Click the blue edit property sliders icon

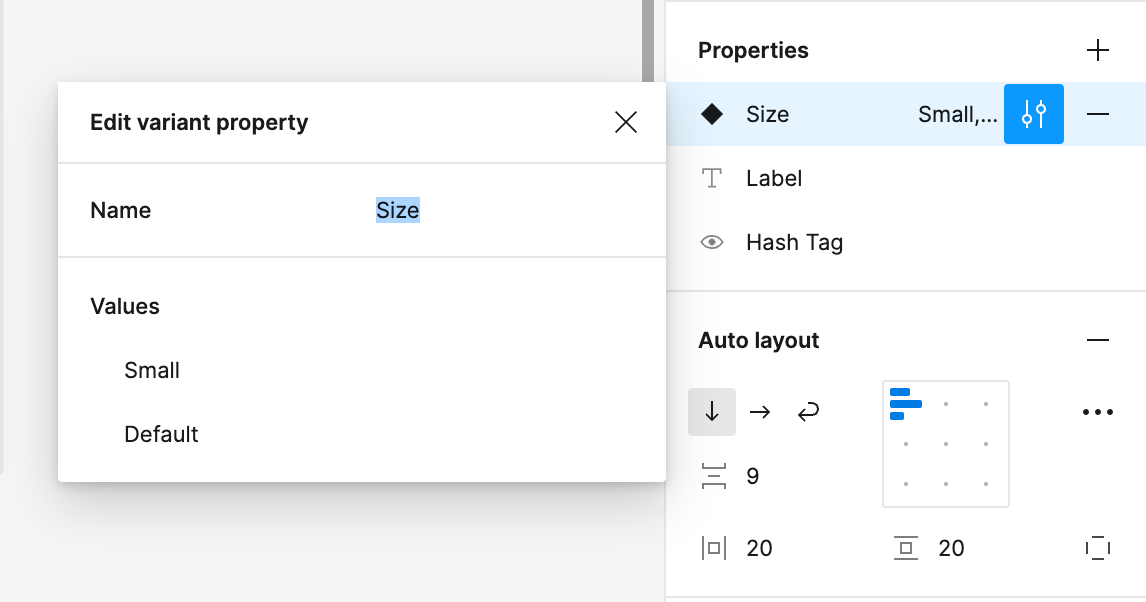pyautogui.click(x=1033, y=114)
